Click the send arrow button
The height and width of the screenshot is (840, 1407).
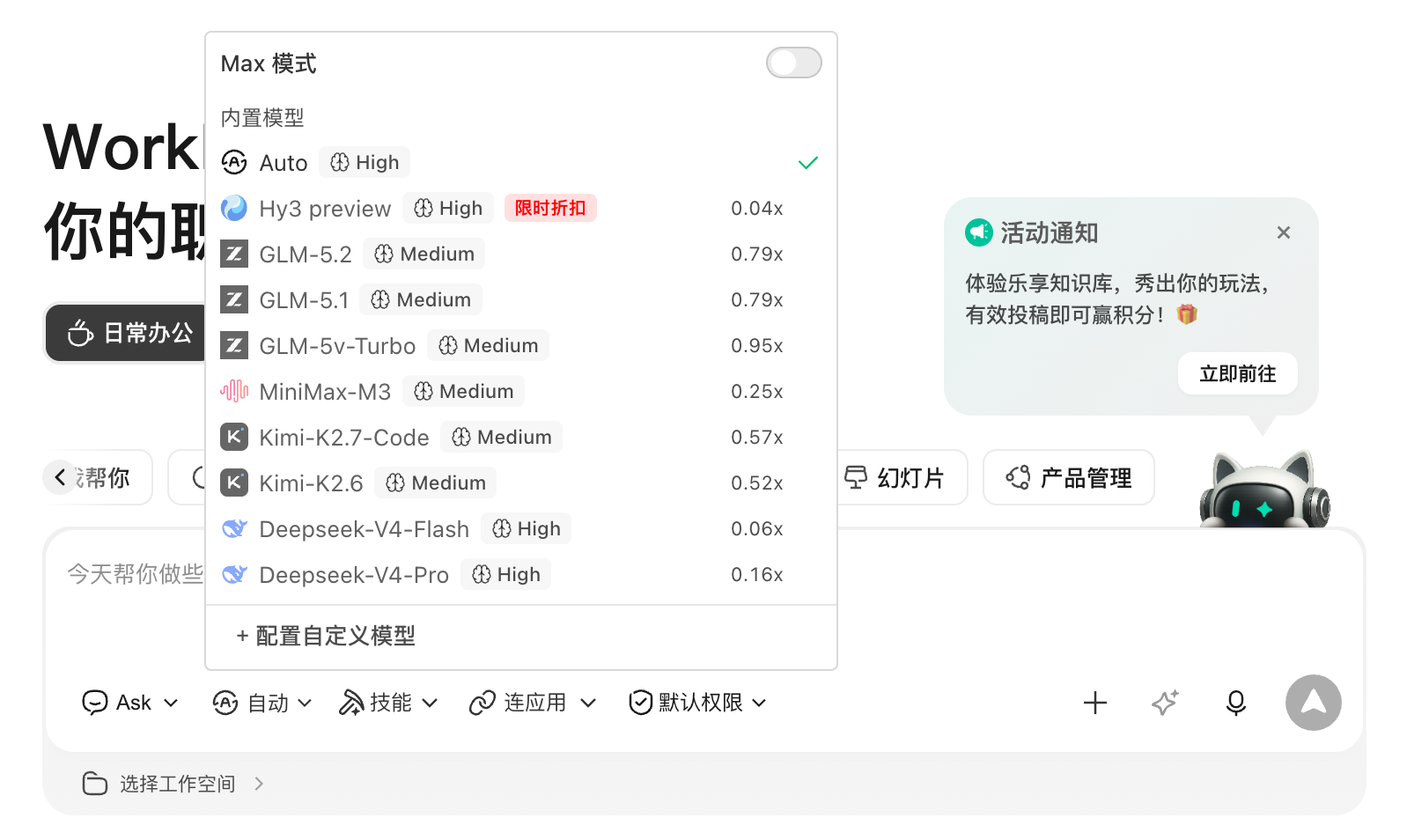click(x=1313, y=703)
